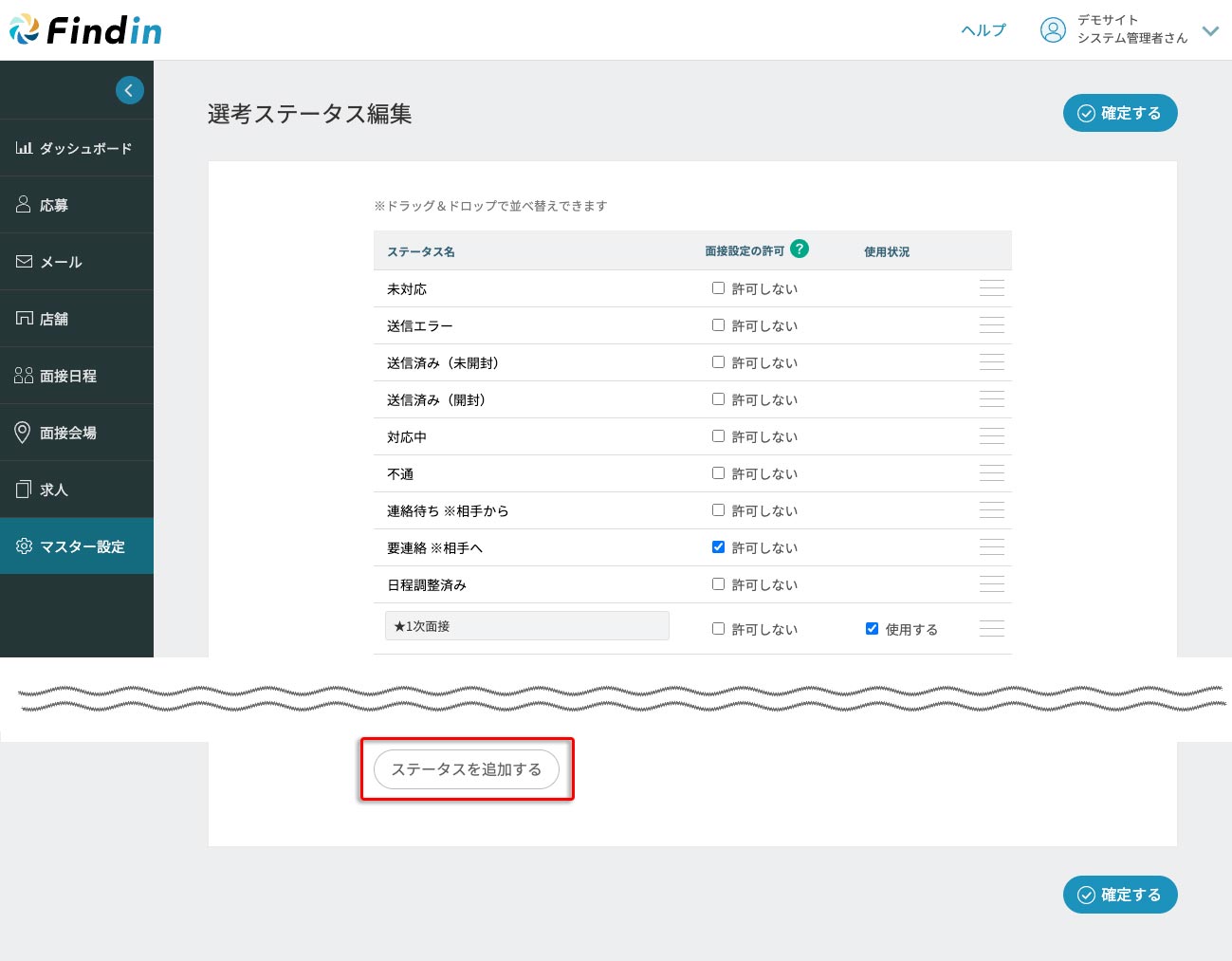
Task: Grab the drag handle for 未対応 row
Action: pos(991,288)
